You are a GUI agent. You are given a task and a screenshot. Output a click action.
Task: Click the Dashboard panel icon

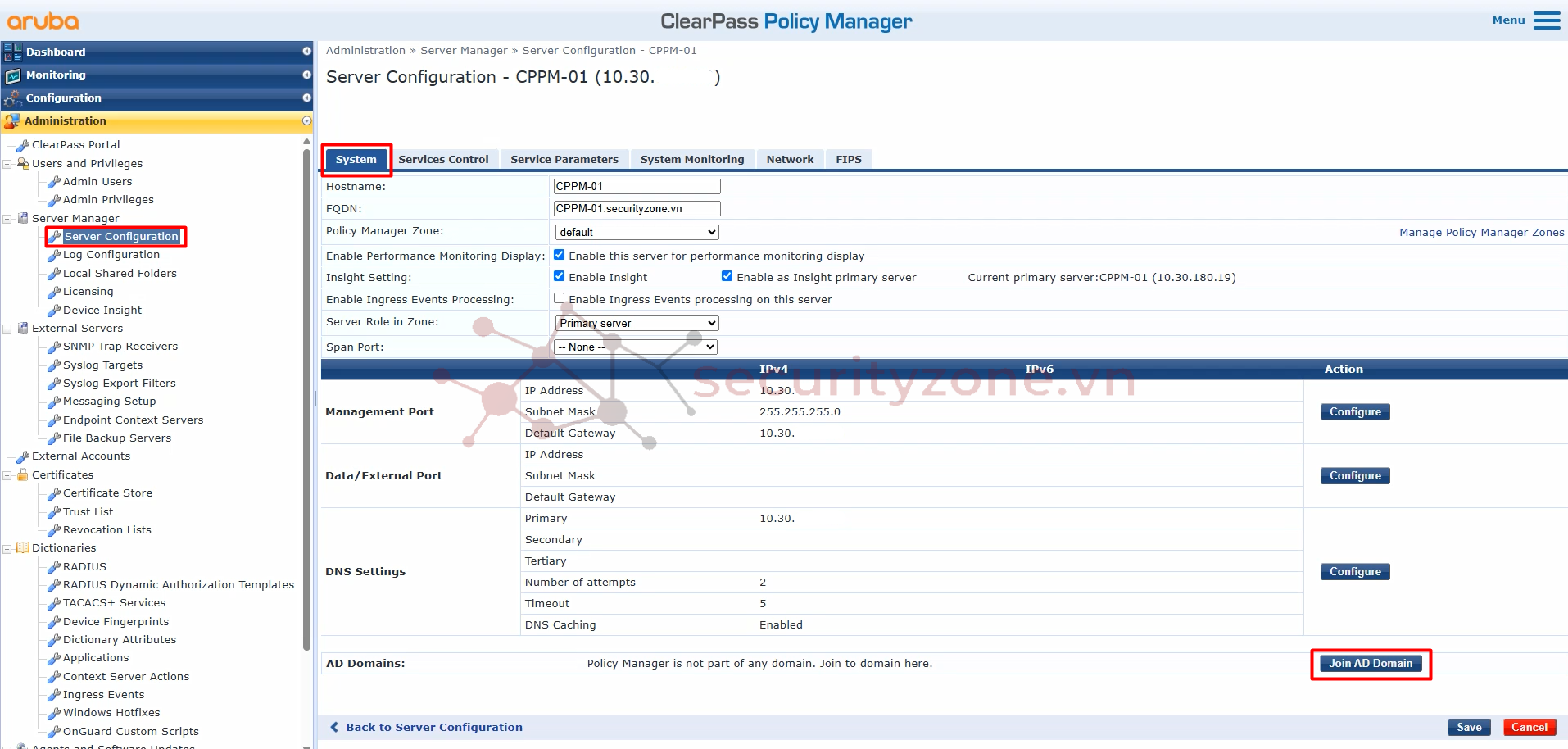[x=13, y=52]
